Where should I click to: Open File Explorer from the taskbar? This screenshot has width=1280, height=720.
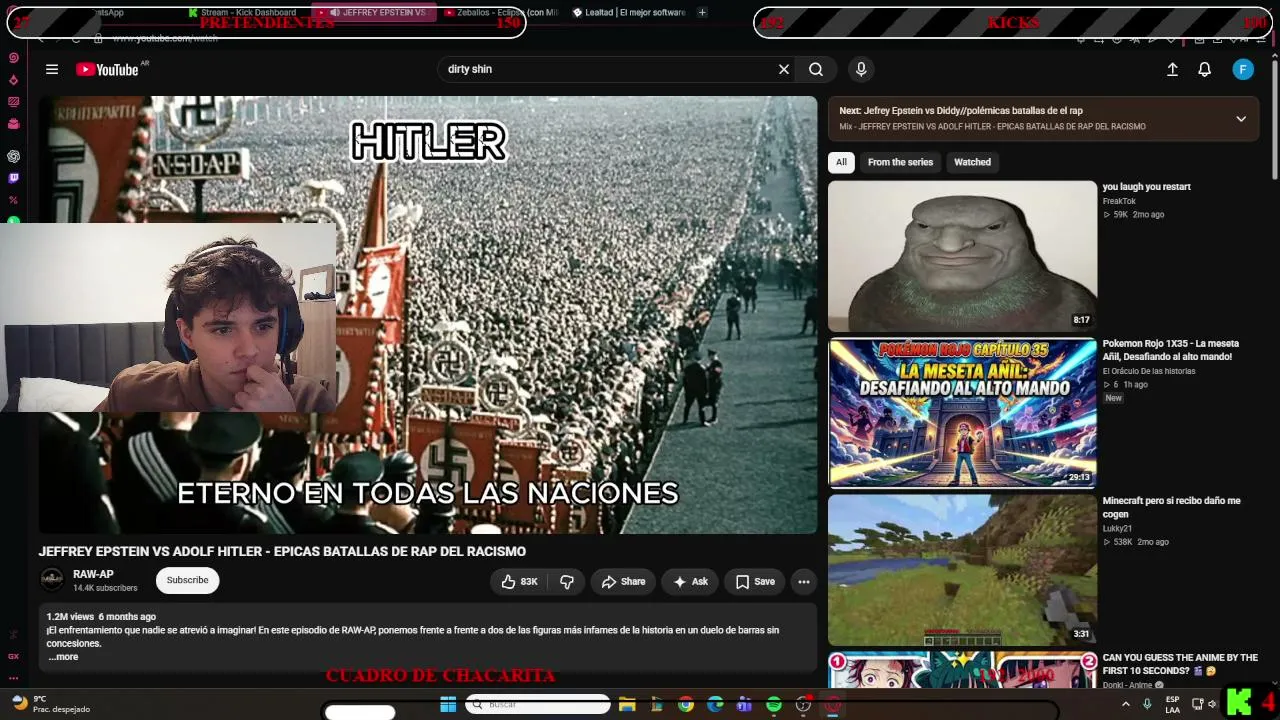click(x=627, y=705)
